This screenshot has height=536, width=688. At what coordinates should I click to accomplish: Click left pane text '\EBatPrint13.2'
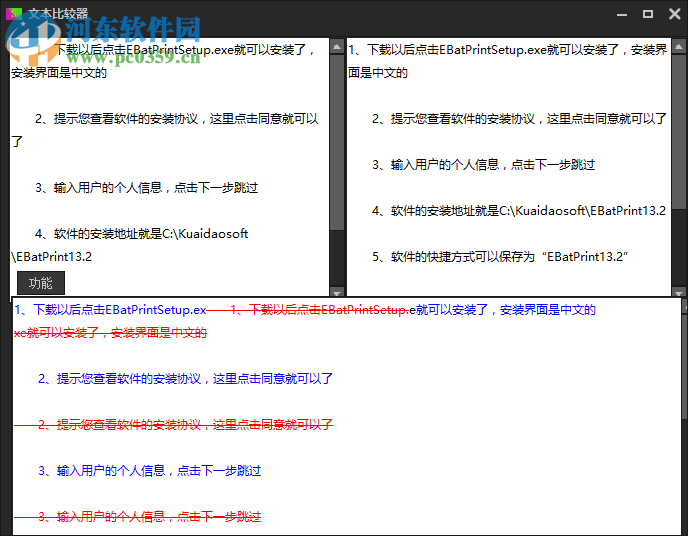51,257
